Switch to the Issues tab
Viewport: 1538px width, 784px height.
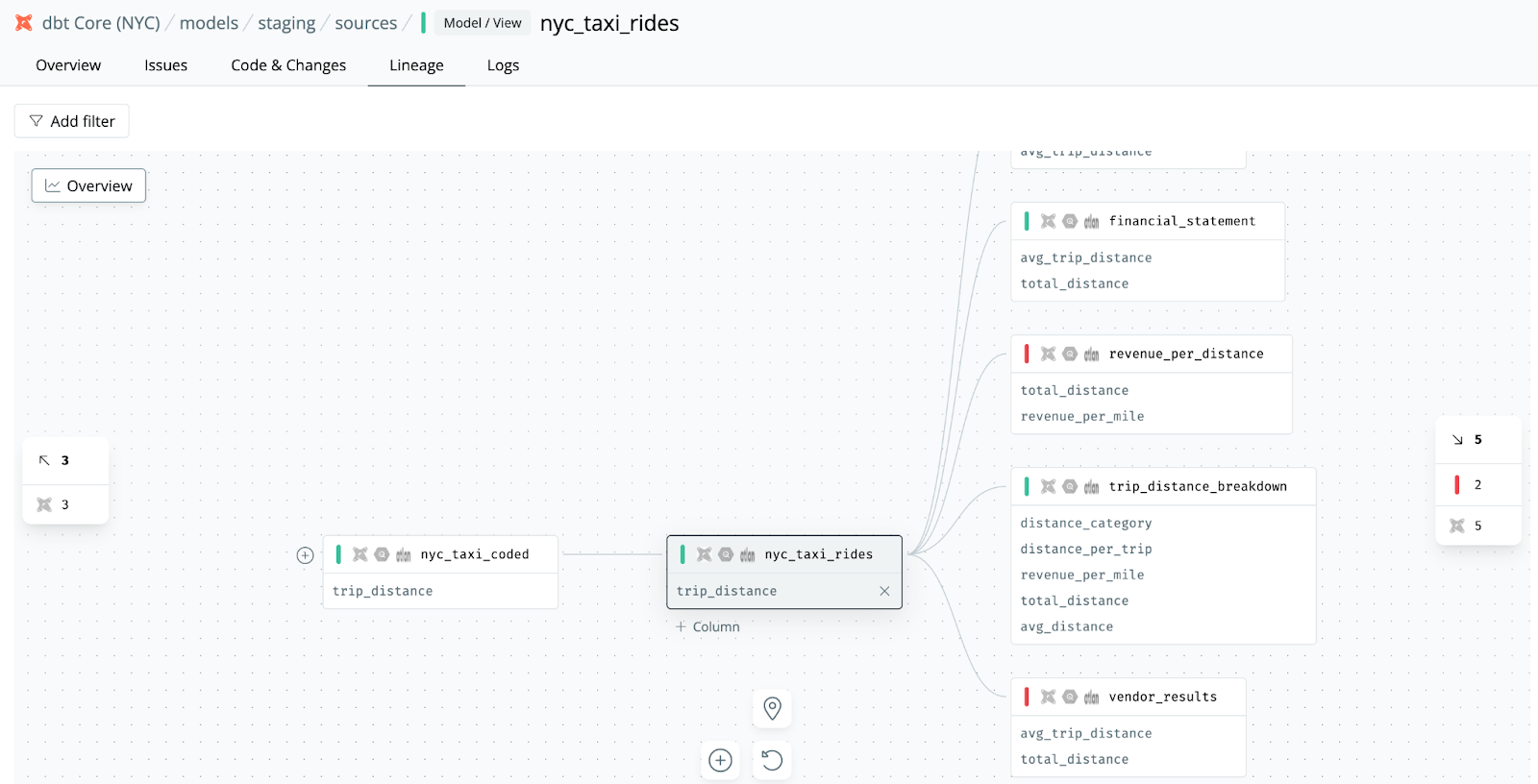(x=165, y=65)
